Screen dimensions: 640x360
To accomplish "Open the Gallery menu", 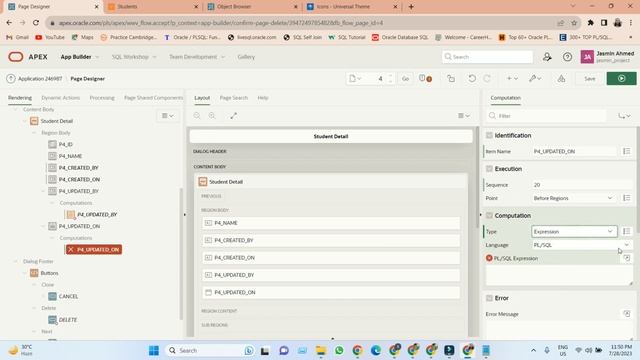I will point(246,57).
